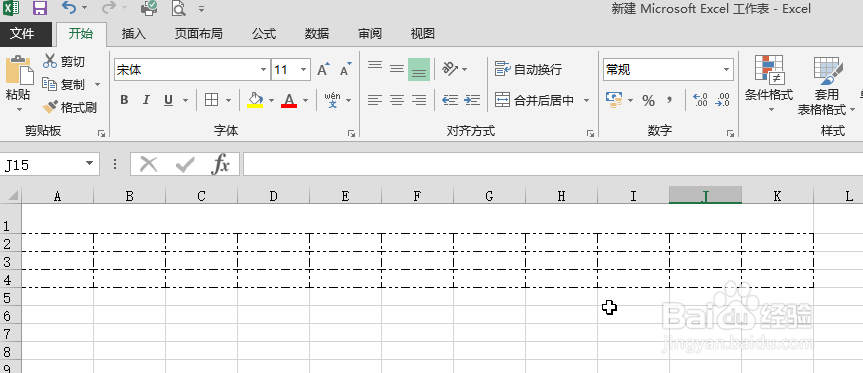
Task: Open the font color dropdown arrow
Action: coord(305,101)
